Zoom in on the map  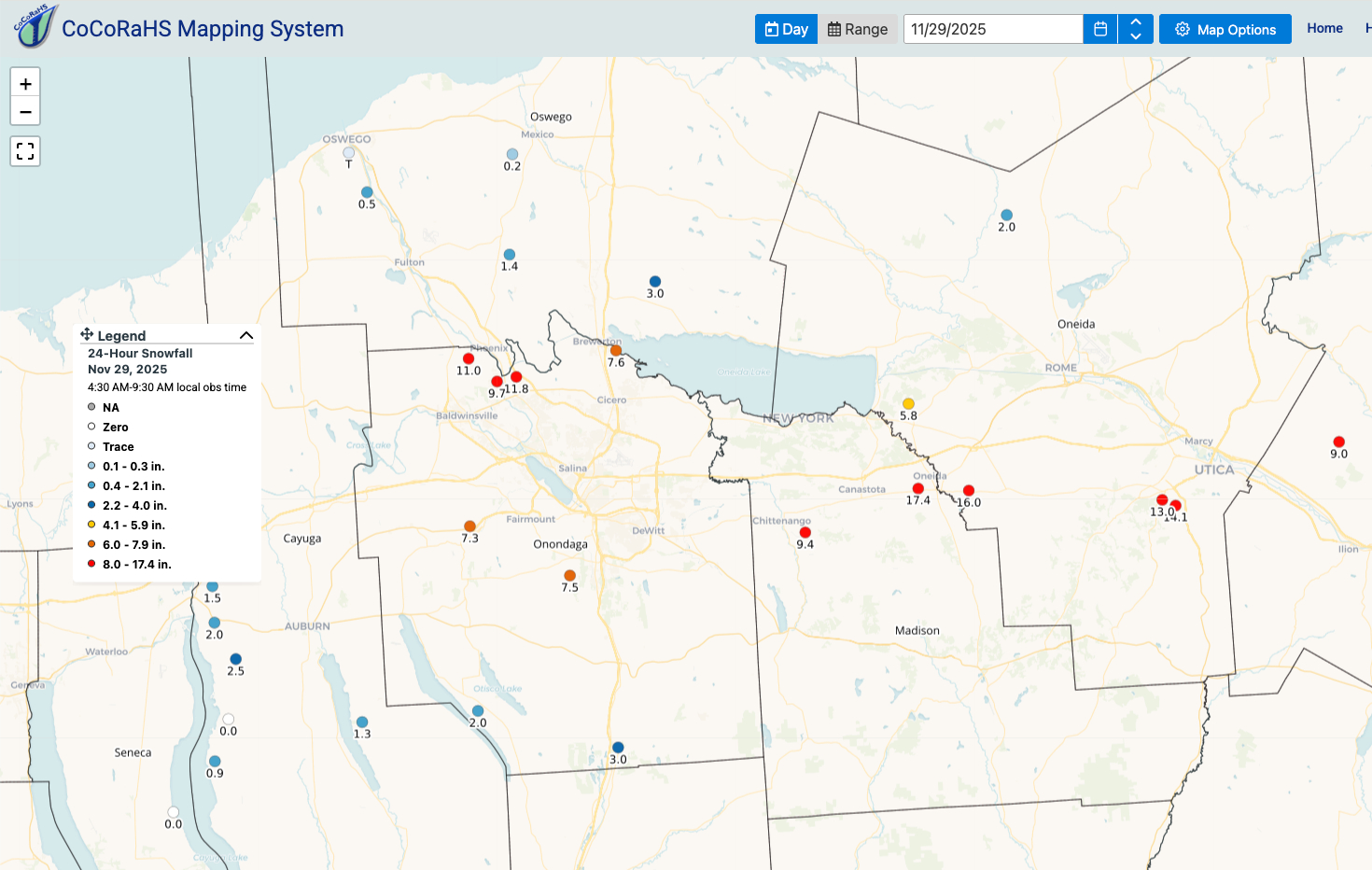pos(25,83)
